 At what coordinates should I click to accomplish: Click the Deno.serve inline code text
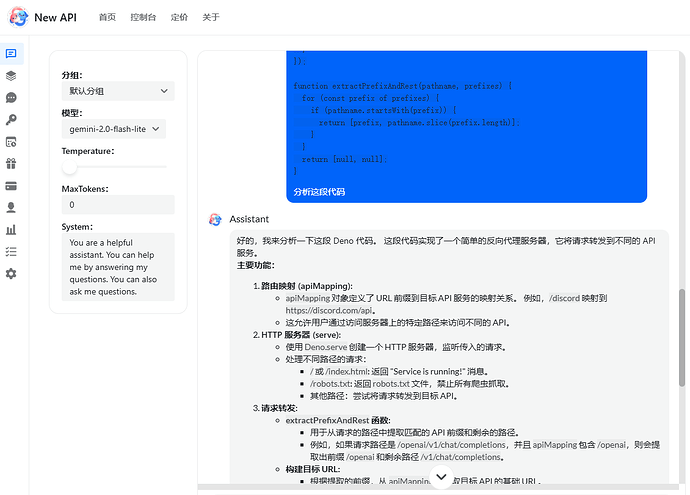[x=326, y=347]
